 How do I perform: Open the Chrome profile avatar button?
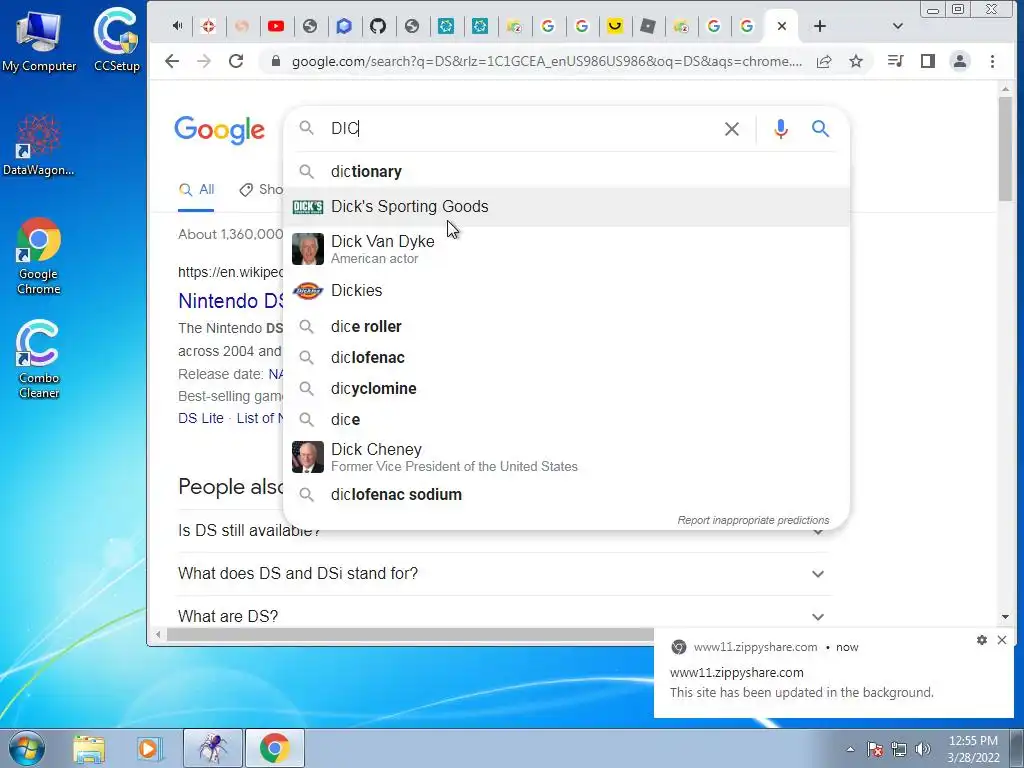[x=959, y=61]
